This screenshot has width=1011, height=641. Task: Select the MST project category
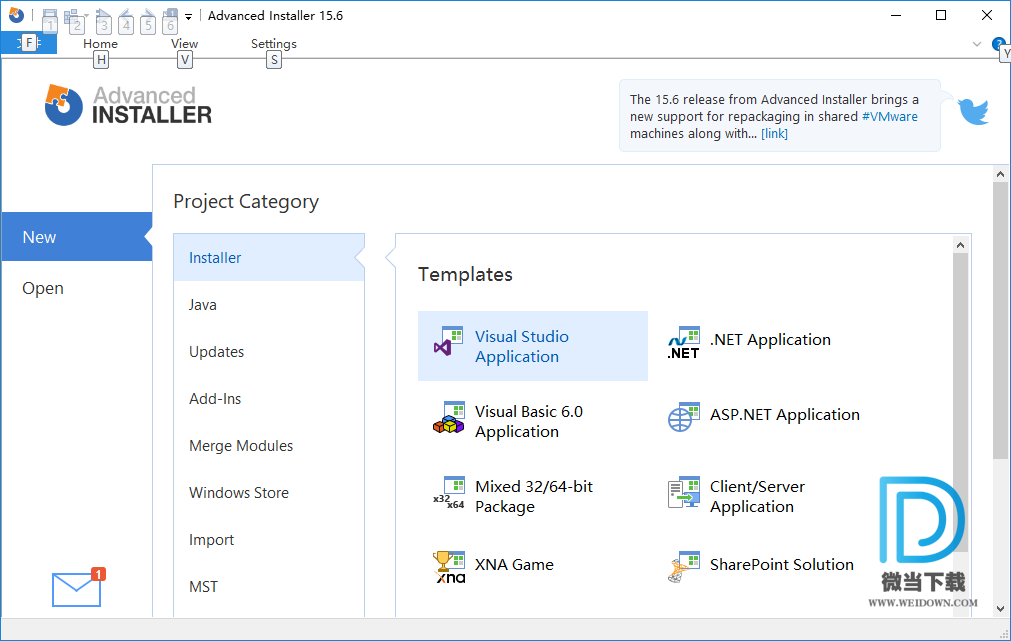pos(269,587)
